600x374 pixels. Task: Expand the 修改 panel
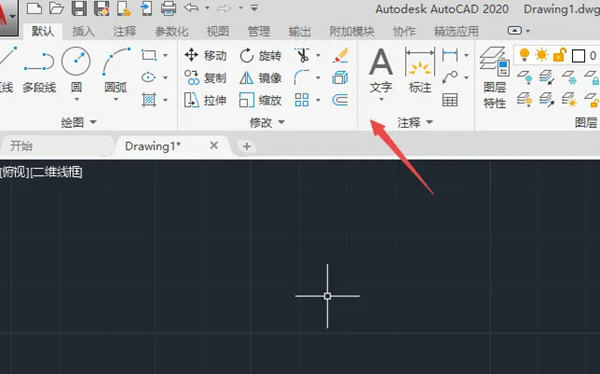tap(267, 122)
